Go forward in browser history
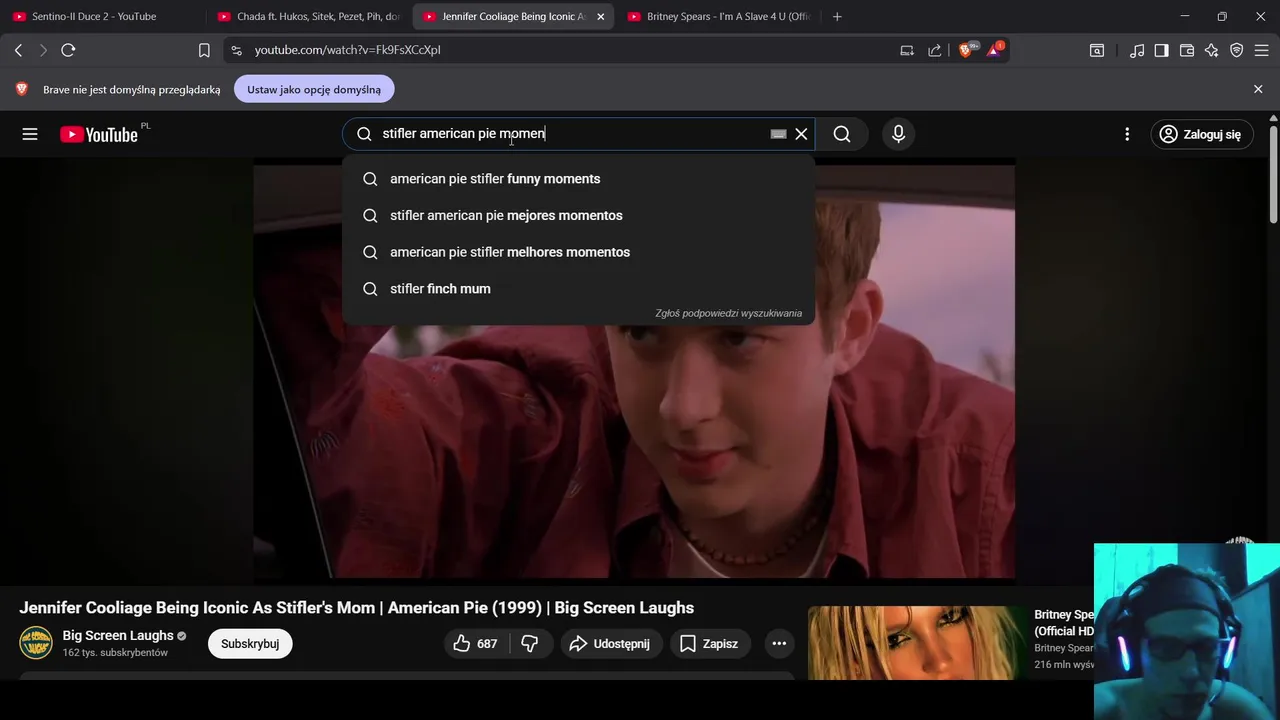This screenshot has width=1280, height=720. (x=42, y=50)
